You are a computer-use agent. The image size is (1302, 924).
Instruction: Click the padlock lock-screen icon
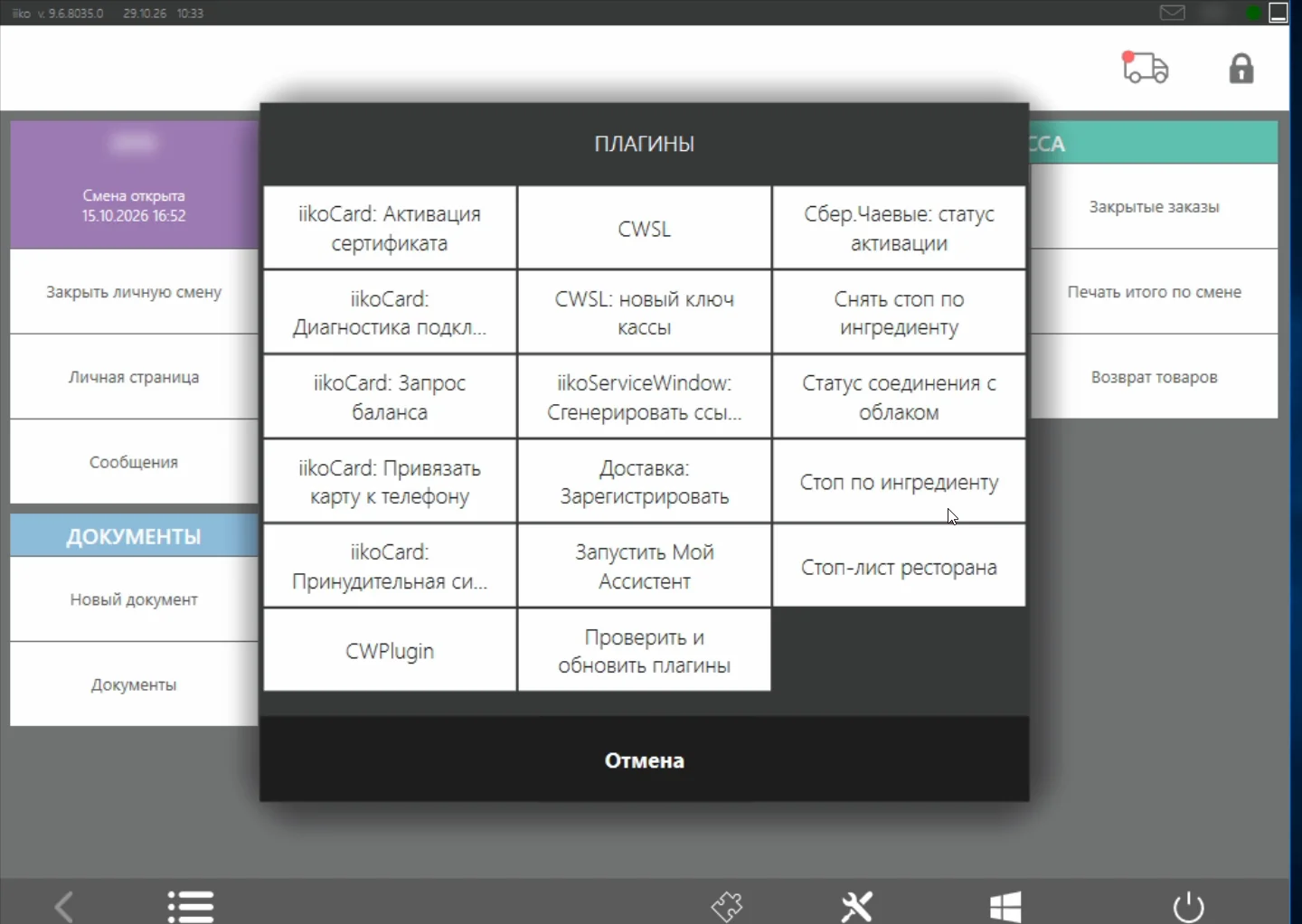coord(1241,68)
